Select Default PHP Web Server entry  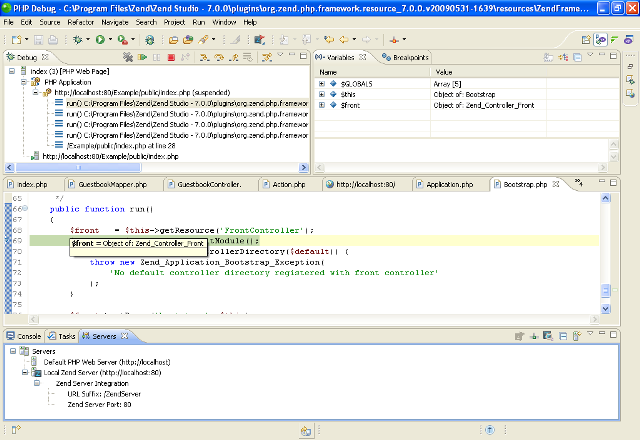click(x=107, y=362)
